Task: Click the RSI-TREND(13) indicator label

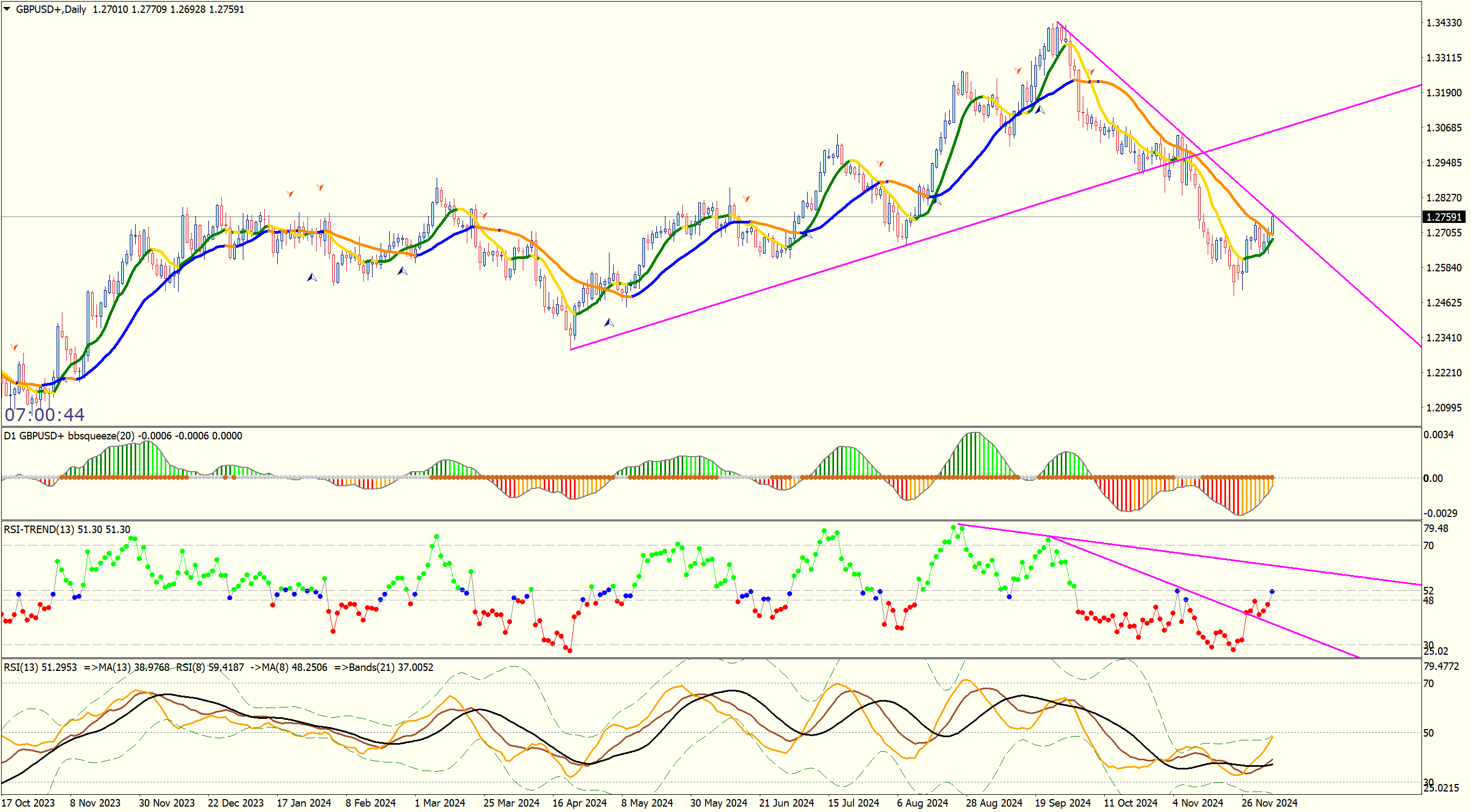Action: (38, 529)
